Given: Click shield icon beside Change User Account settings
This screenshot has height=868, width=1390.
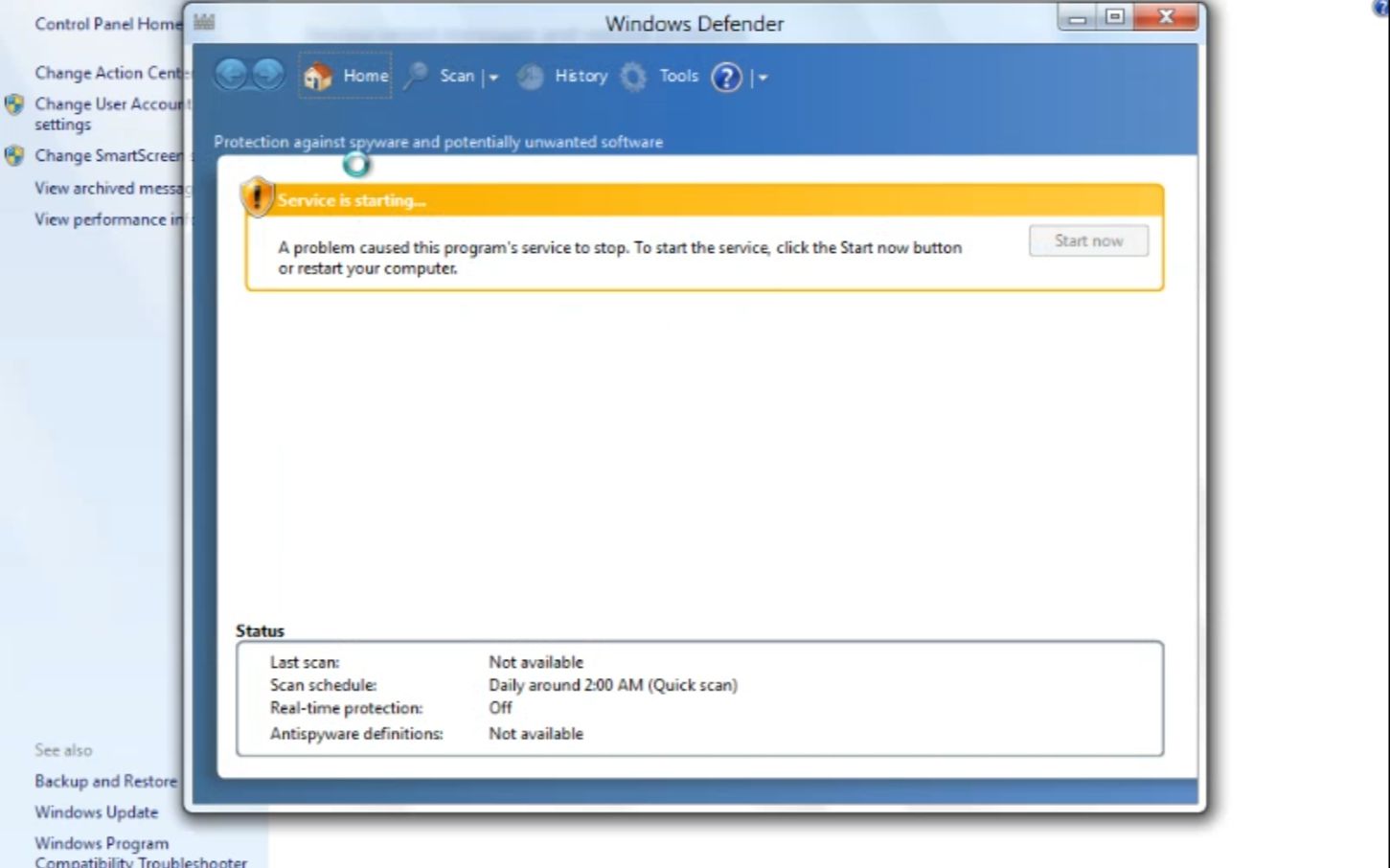Looking at the screenshot, I should point(14,104).
